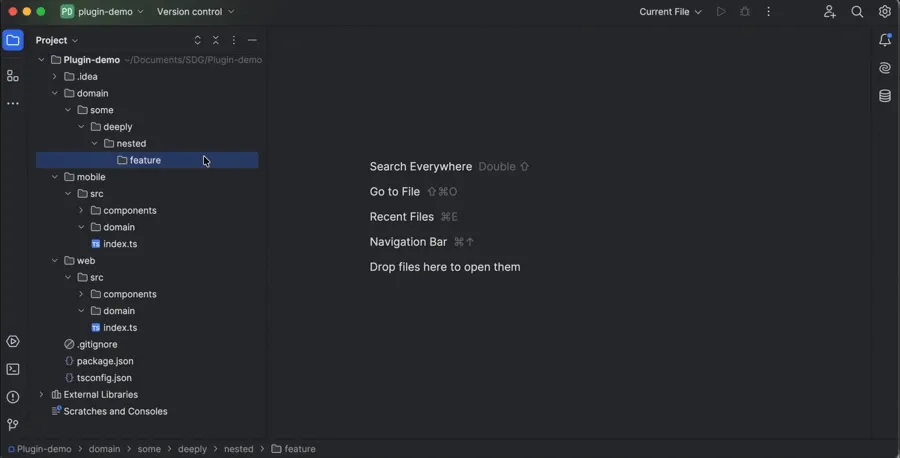This screenshot has width=900, height=458.
Task: Open the AI Assistant spiral icon
Action: (x=885, y=68)
